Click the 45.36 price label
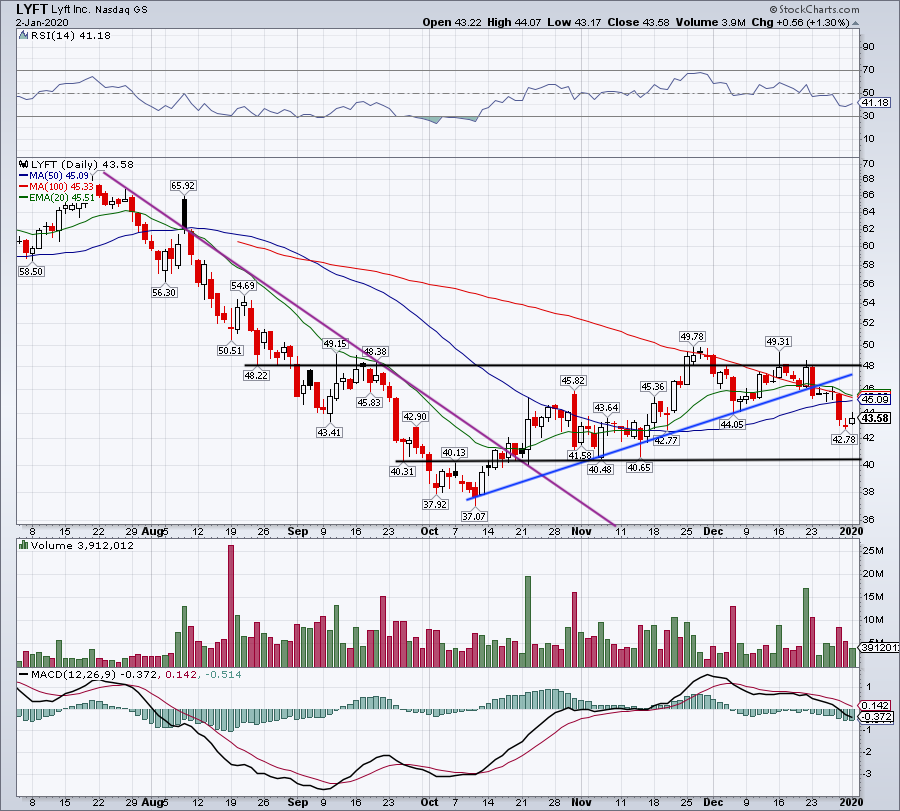900x811 pixels. click(653, 387)
